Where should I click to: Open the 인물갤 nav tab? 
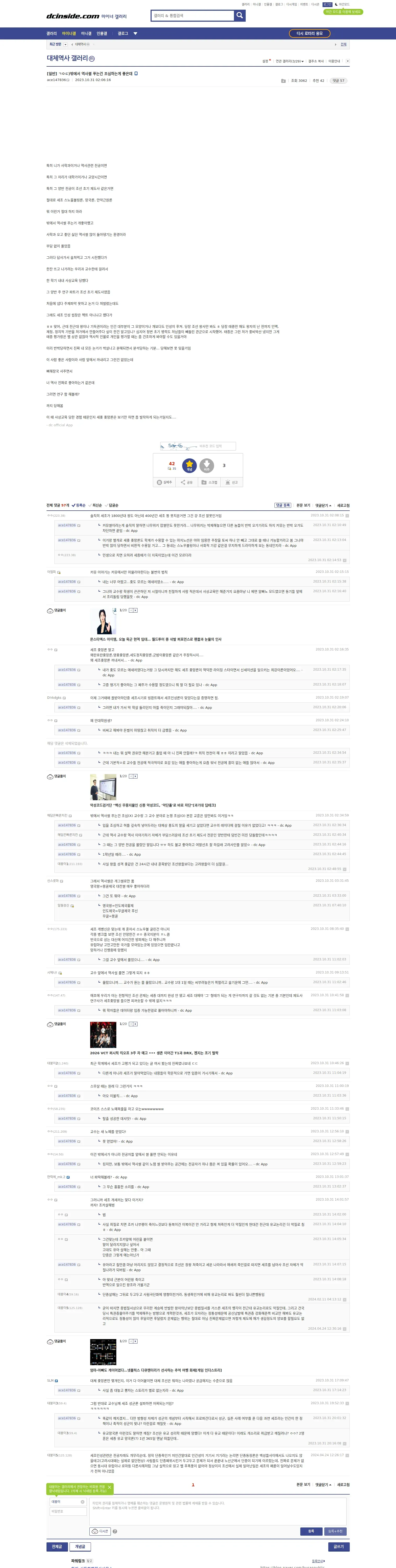pos(102,33)
